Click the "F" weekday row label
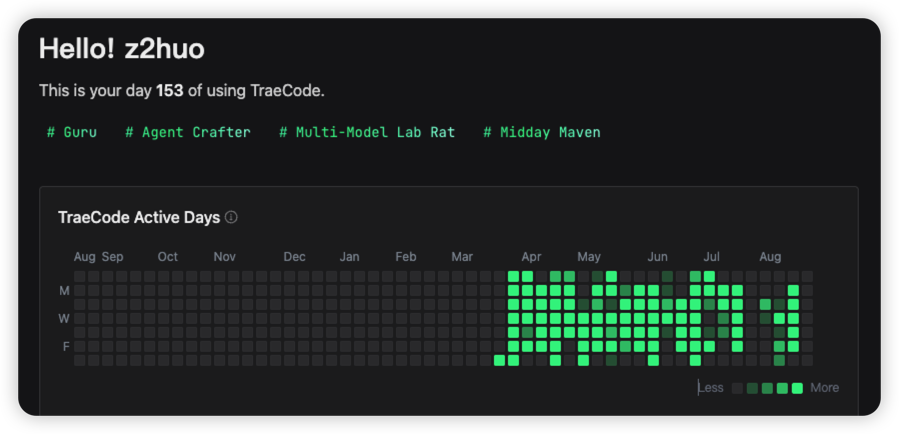Image resolution: width=899 pixels, height=434 pixels. coord(66,346)
